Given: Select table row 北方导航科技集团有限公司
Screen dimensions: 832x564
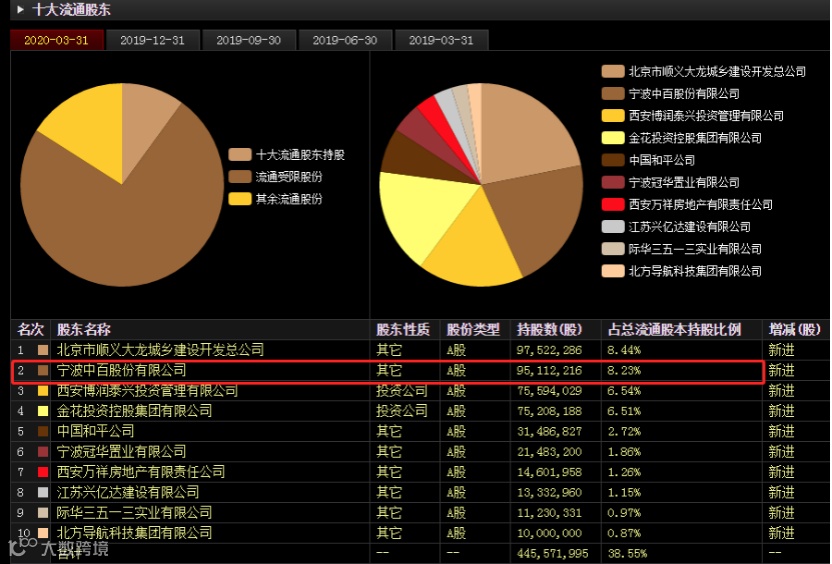Looking at the screenshot, I should click(x=419, y=533).
